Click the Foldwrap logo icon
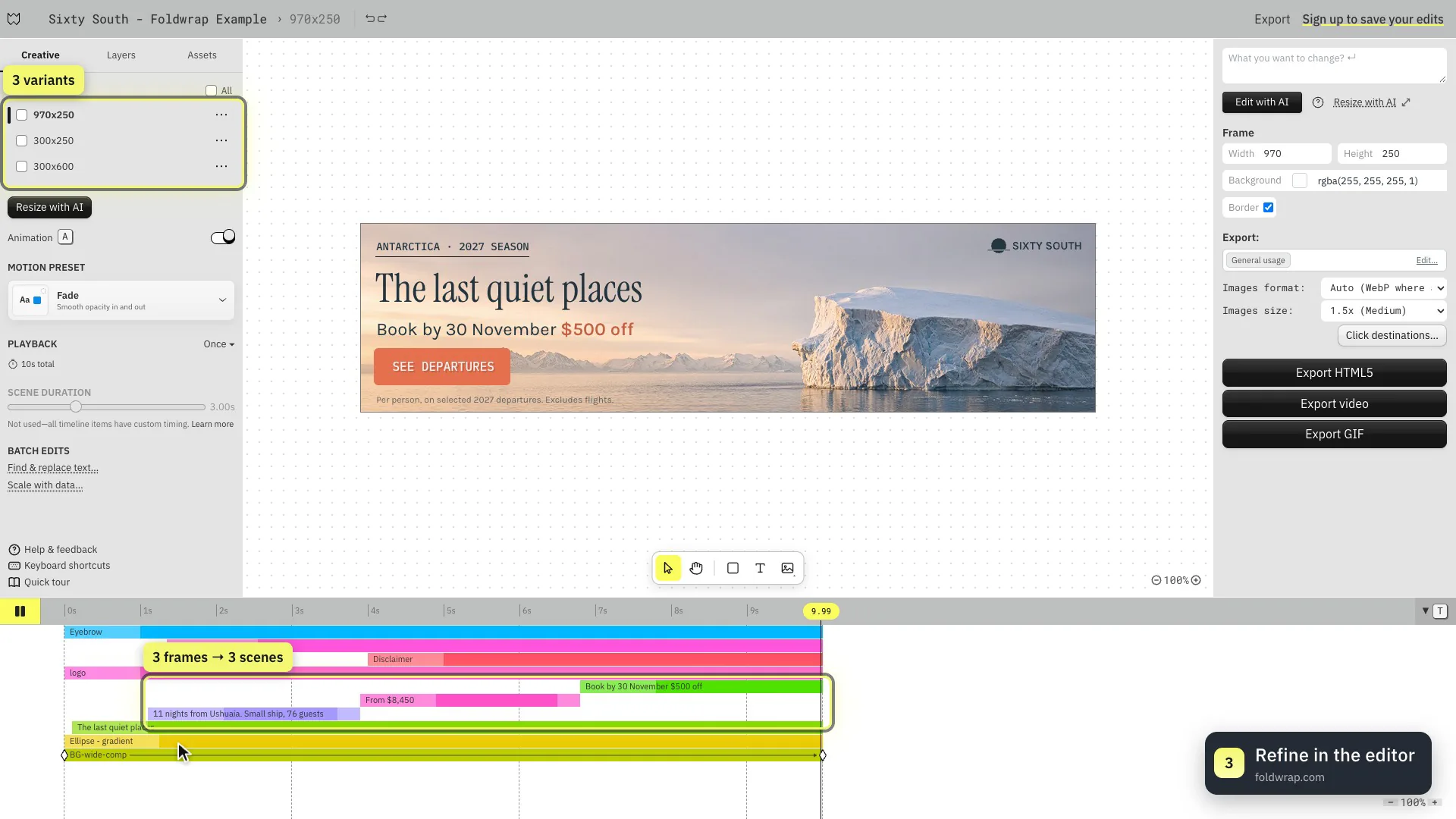Screen dimensions: 1456x819 point(14,19)
